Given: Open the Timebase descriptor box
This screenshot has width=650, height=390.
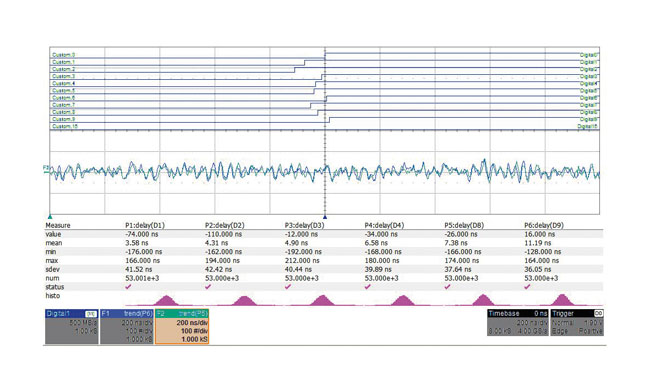Looking at the screenshot, I should tap(518, 322).
